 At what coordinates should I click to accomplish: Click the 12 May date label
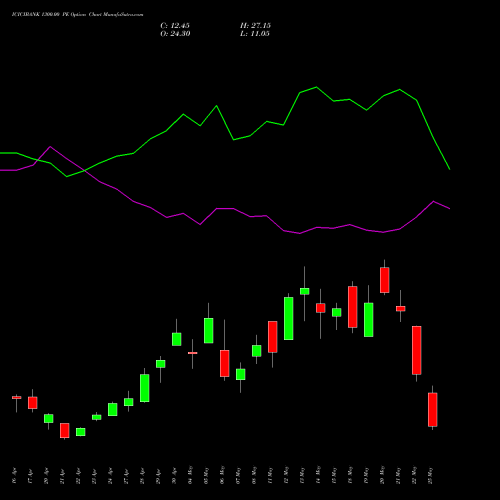pos(286,475)
